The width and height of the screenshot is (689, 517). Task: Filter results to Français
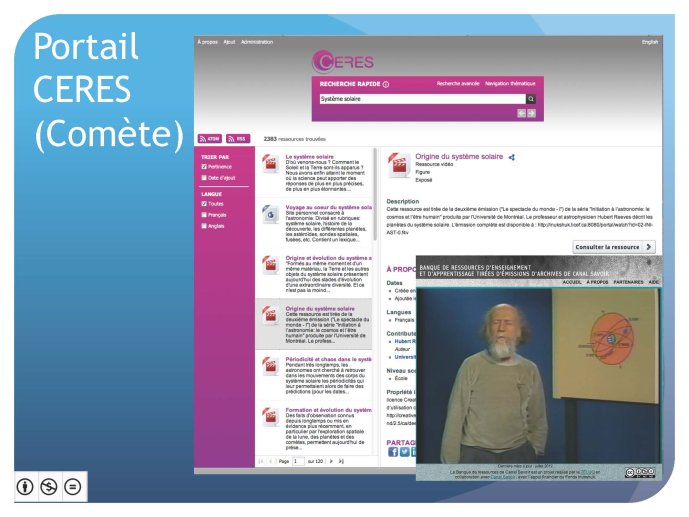(x=204, y=215)
